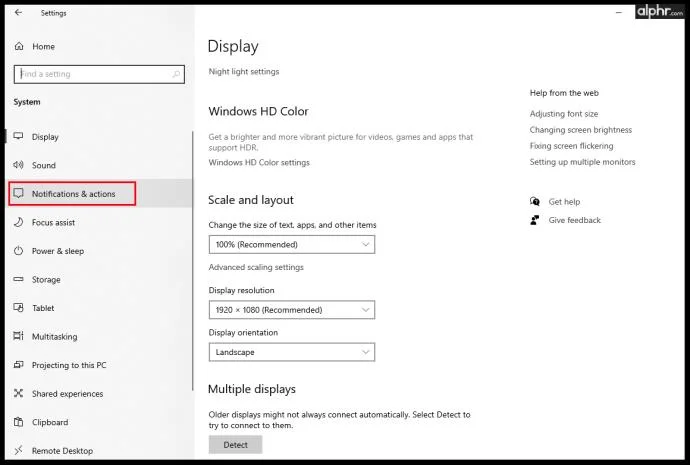Click the Projecting to this PC icon
The width and height of the screenshot is (690, 465).
(18, 365)
